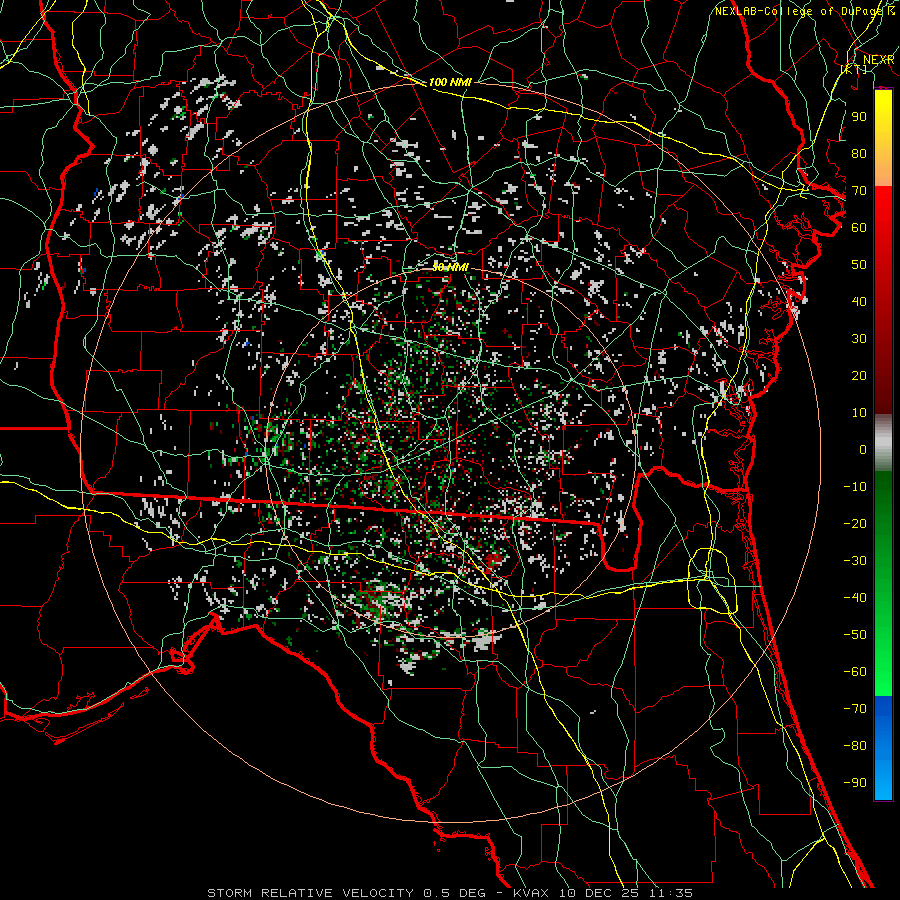Click the 10 label on the velocity scale

point(859,413)
